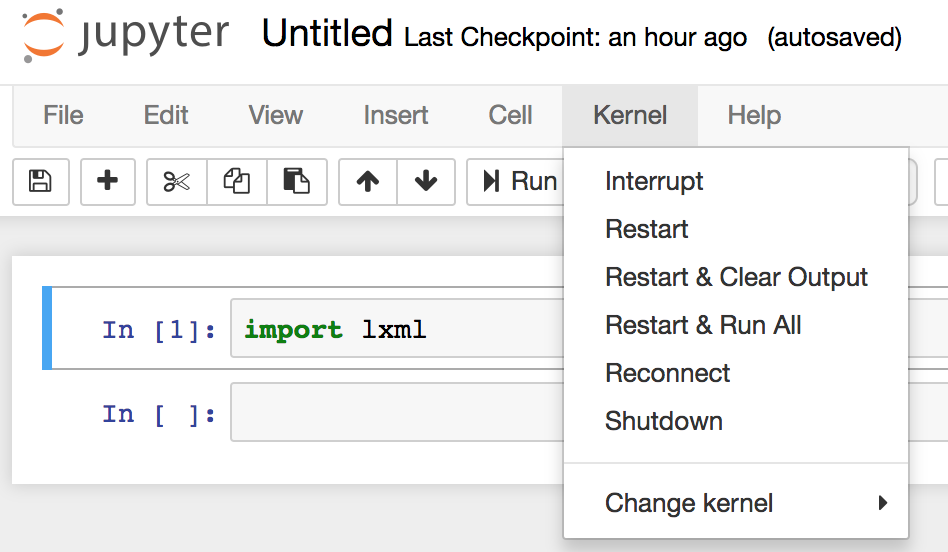Move selected cell down with the arrow
This screenshot has width=948, height=552.
[426, 181]
